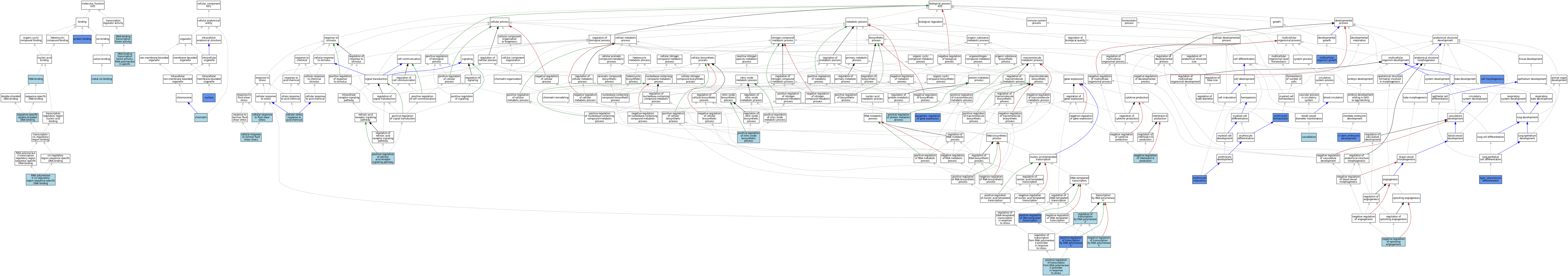Select the 'metabolic process' node
Screen dimensions: 1568x276
coord(856,22)
